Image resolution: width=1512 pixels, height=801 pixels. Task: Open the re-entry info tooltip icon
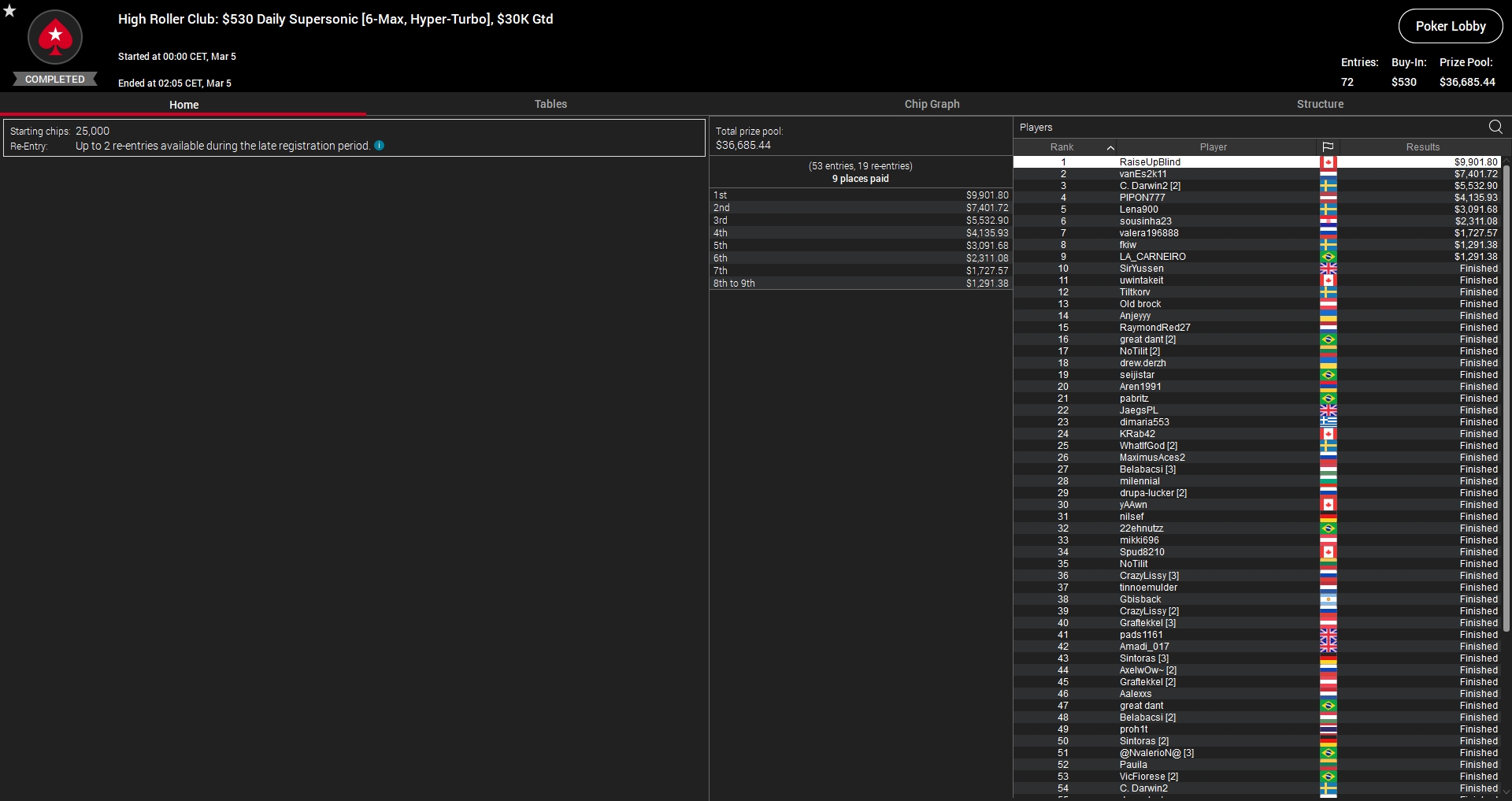point(380,146)
